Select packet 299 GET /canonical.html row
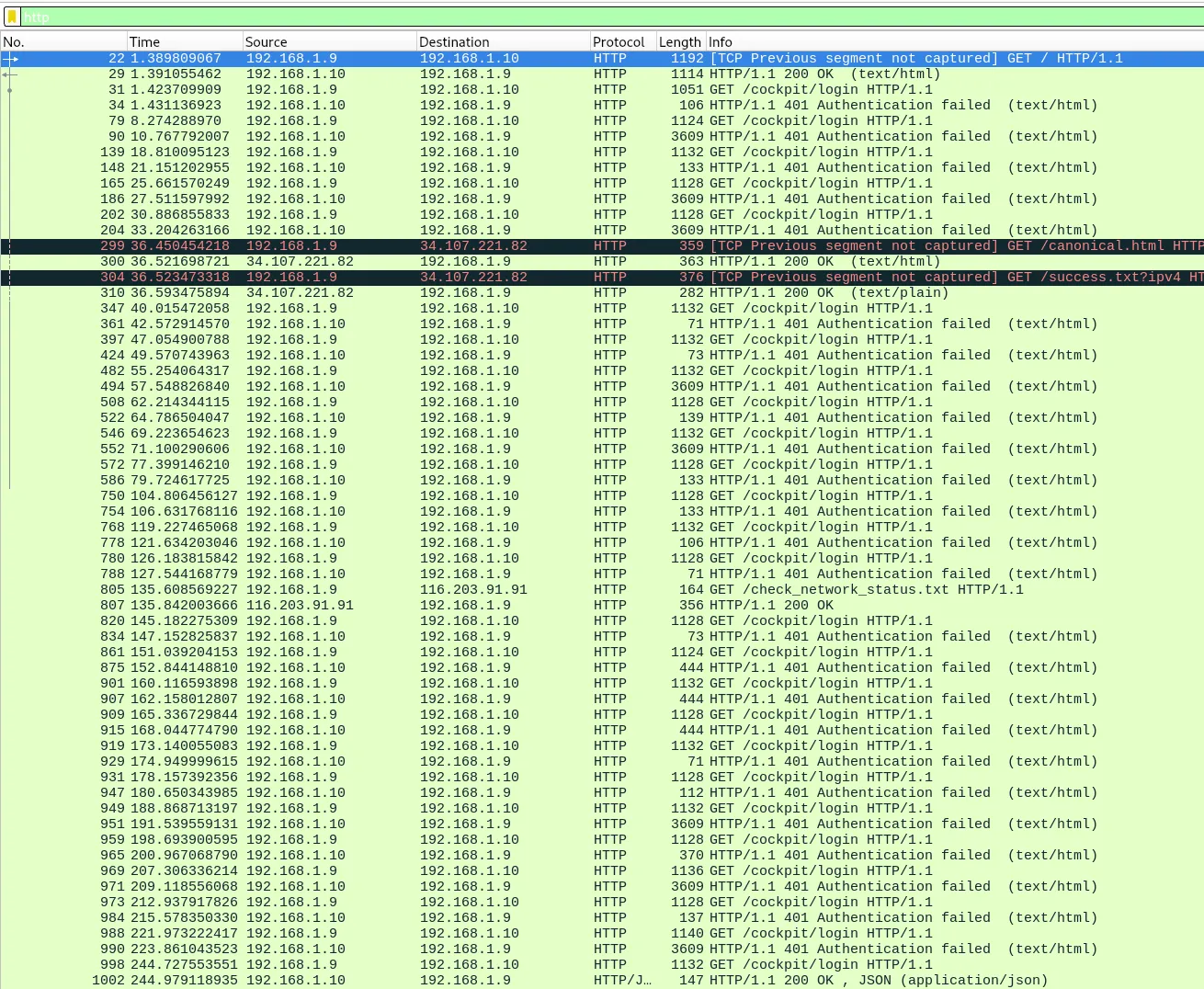 click(x=551, y=246)
